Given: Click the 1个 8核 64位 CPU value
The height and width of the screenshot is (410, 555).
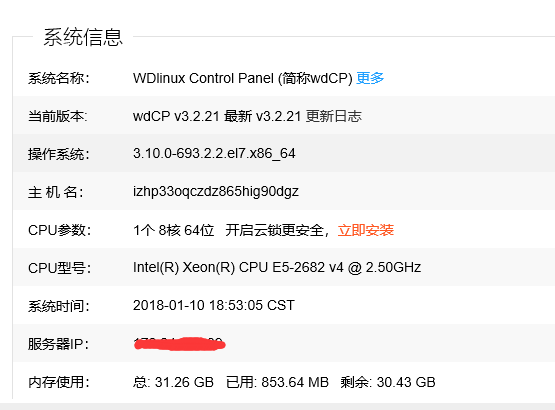Looking at the screenshot, I should tap(173, 230).
